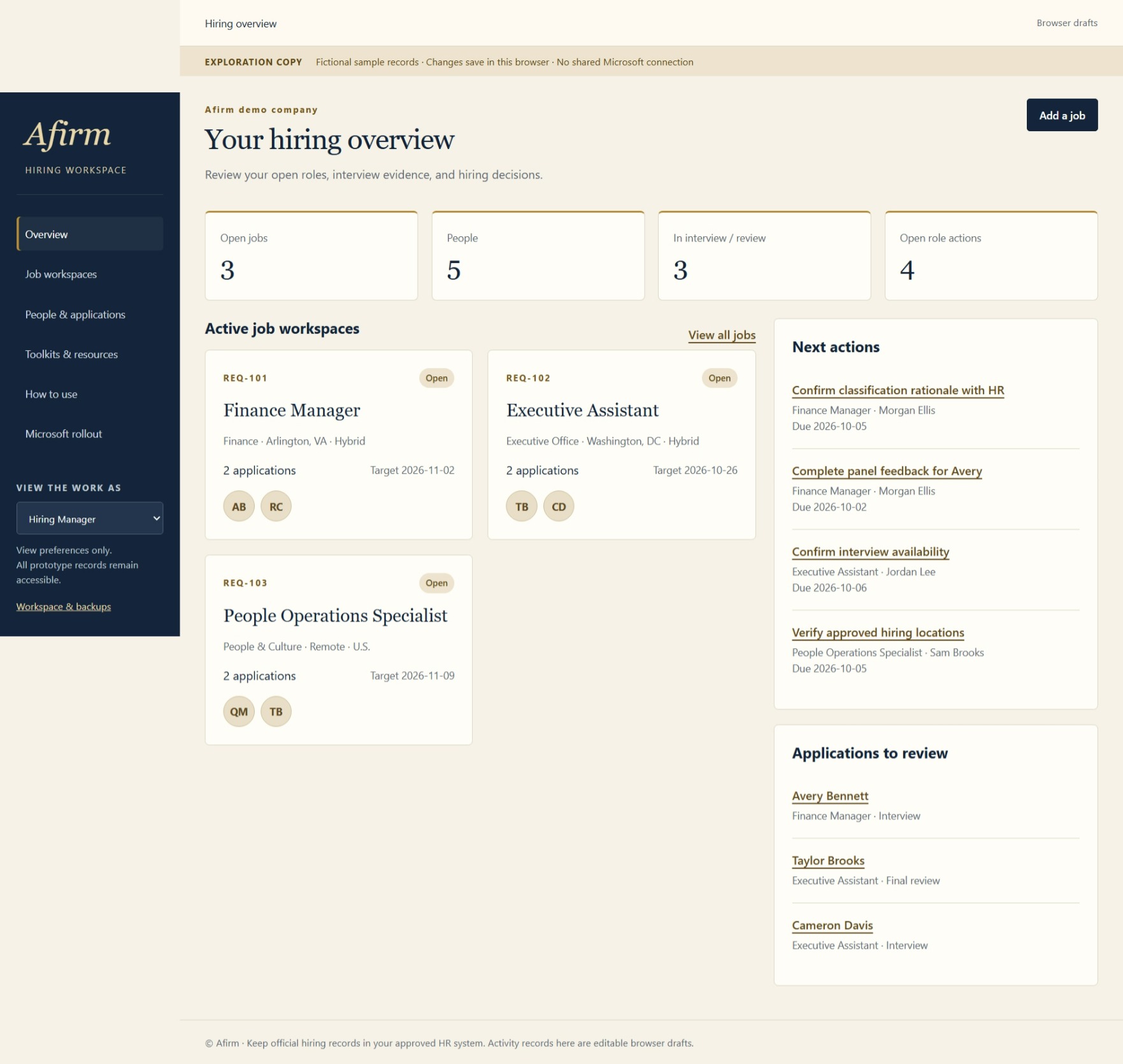The width and height of the screenshot is (1123, 1064).
Task: Open the How to use page
Action: 90,394
